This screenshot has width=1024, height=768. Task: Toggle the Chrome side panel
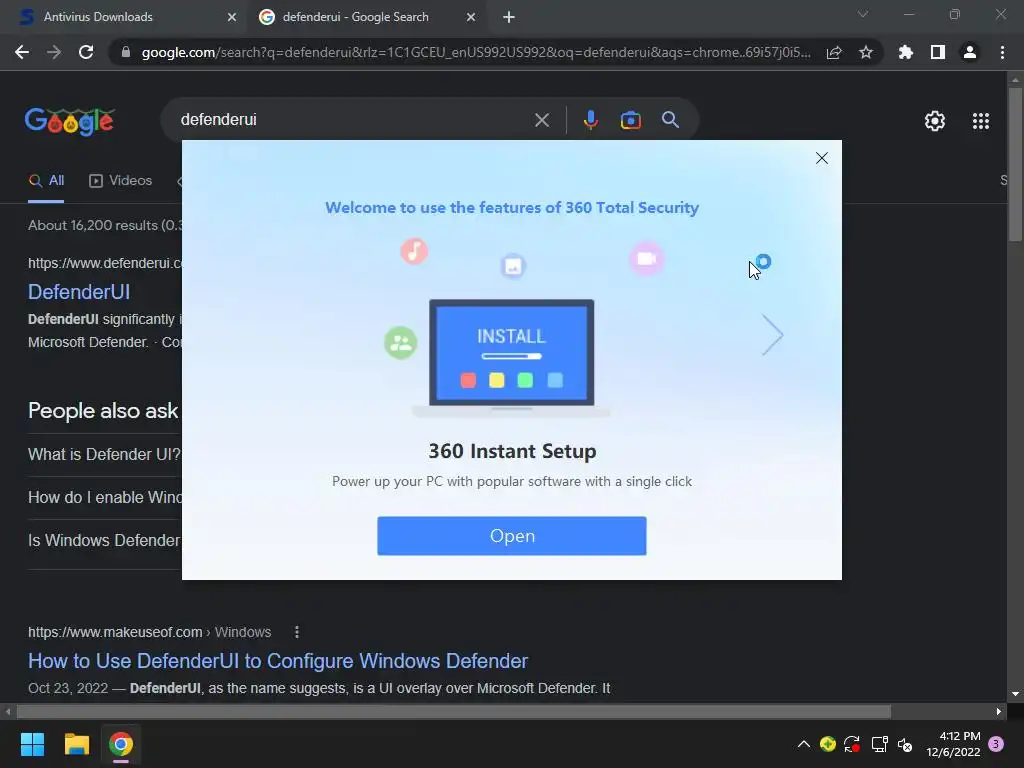pos(938,52)
